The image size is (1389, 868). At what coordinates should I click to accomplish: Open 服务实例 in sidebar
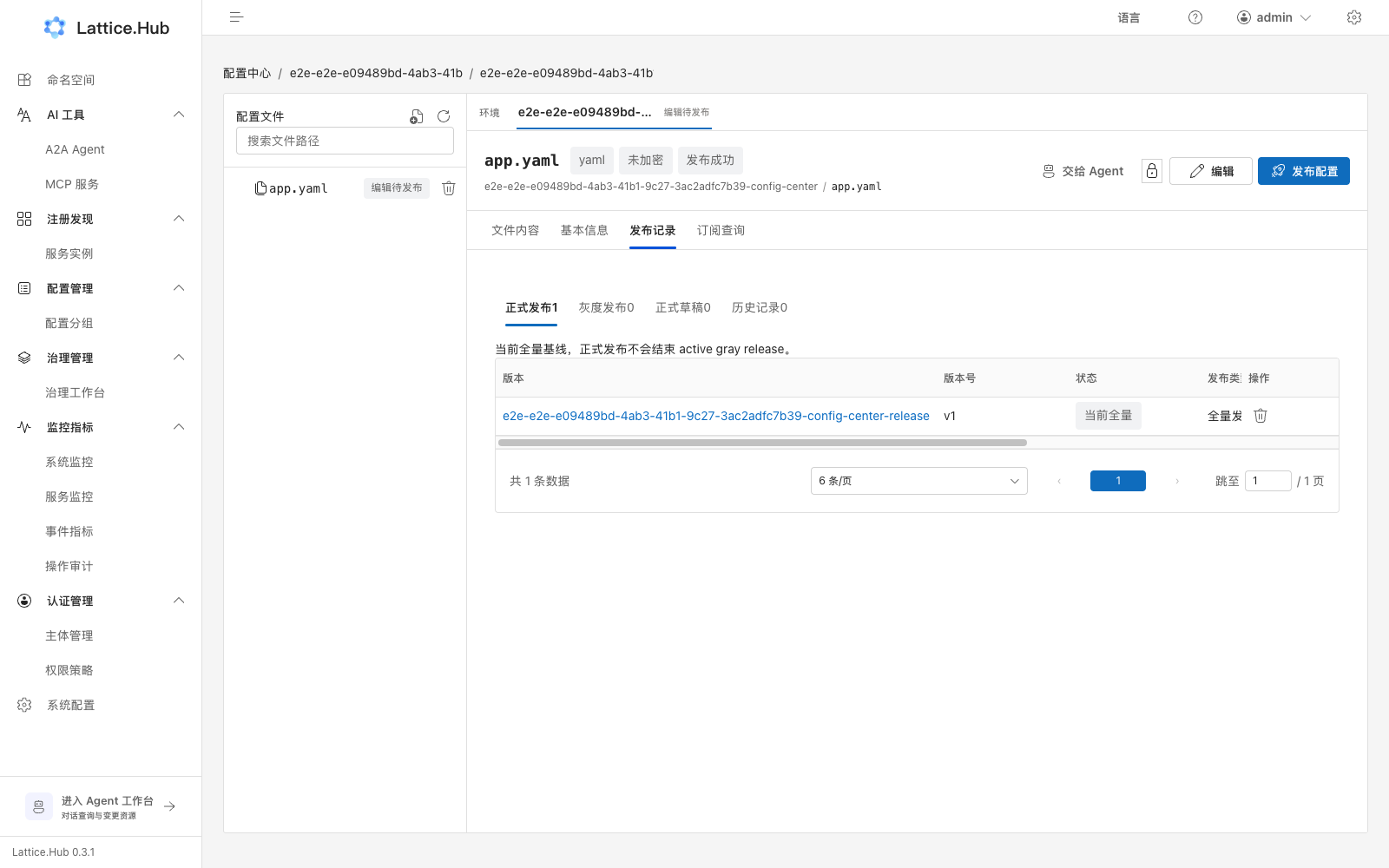69,253
